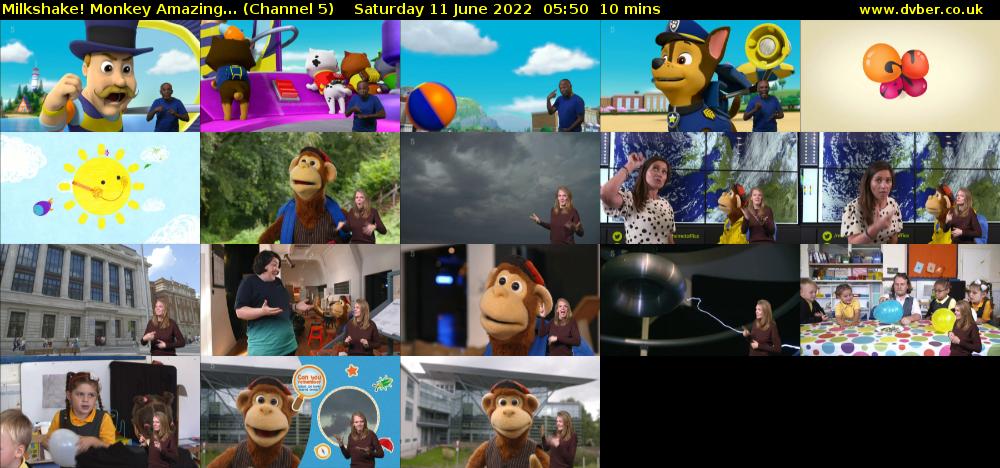Image resolution: width=1000 pixels, height=468 pixels.
Task: Open thumbnail of weather presenter facing the camera
Action: 900,188
